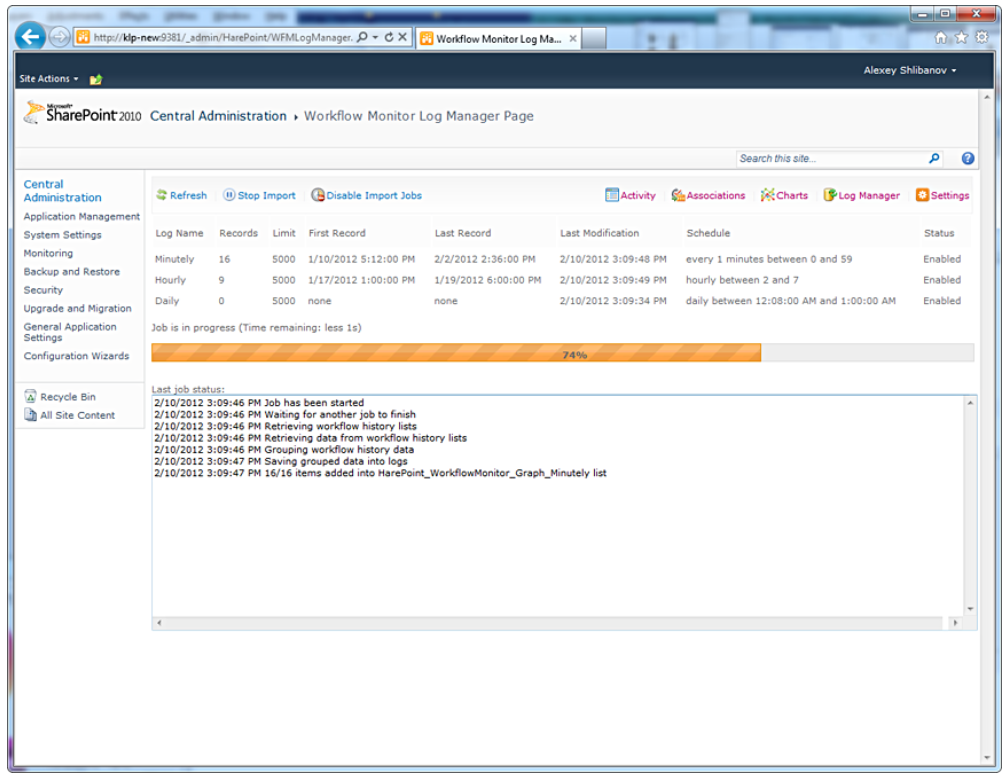
Task: Click the orange job progress bar
Action: click(x=456, y=353)
